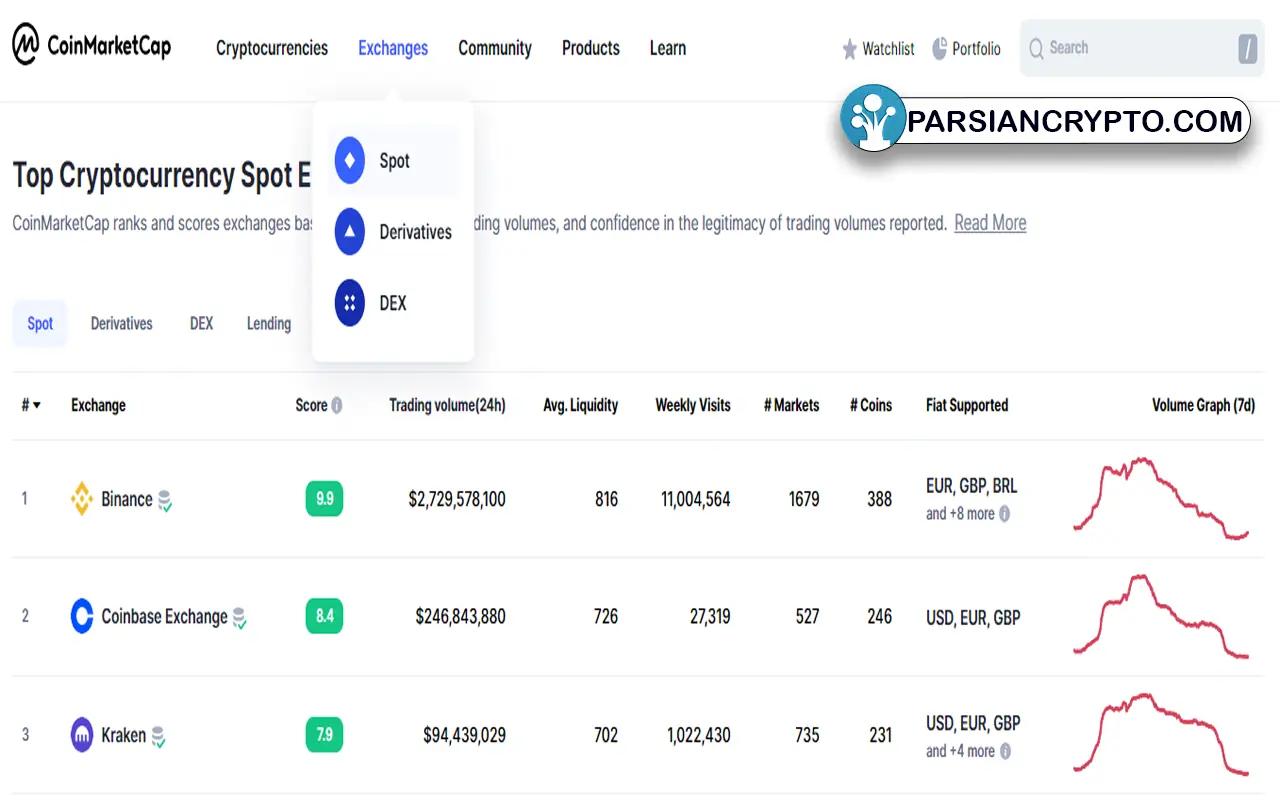Viewport: 1280px width, 800px height.
Task: Click Coinbase's 8.4 score badge
Action: pyautogui.click(x=324, y=616)
